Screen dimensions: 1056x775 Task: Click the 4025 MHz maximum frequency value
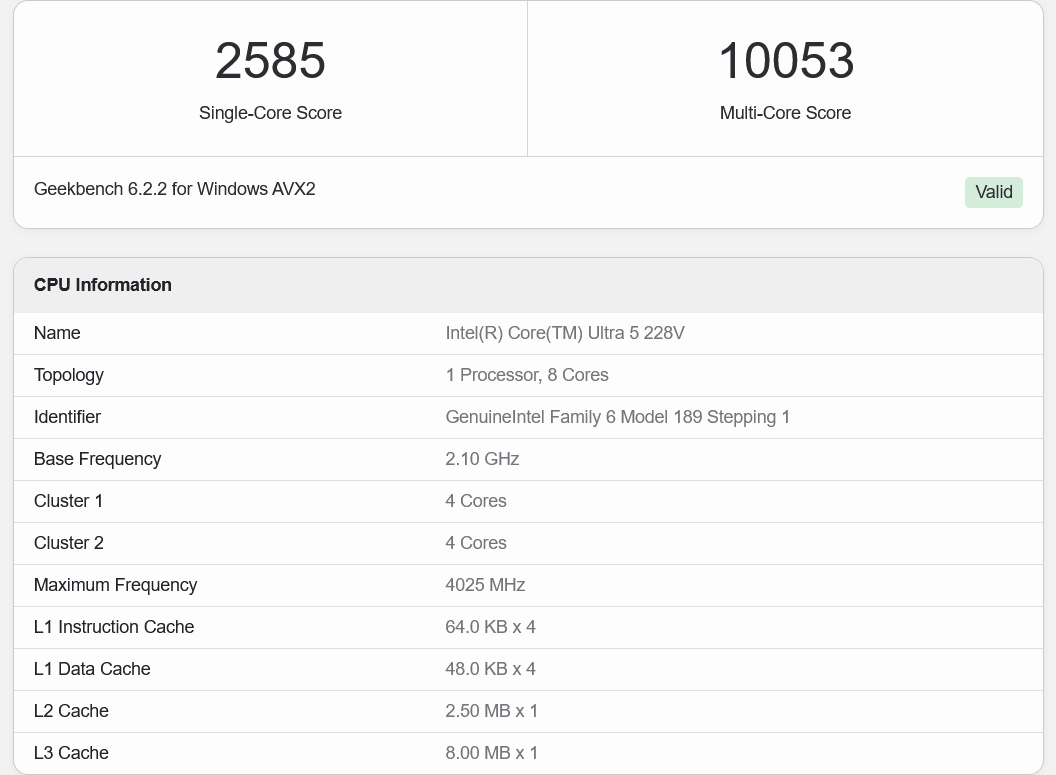pos(485,585)
